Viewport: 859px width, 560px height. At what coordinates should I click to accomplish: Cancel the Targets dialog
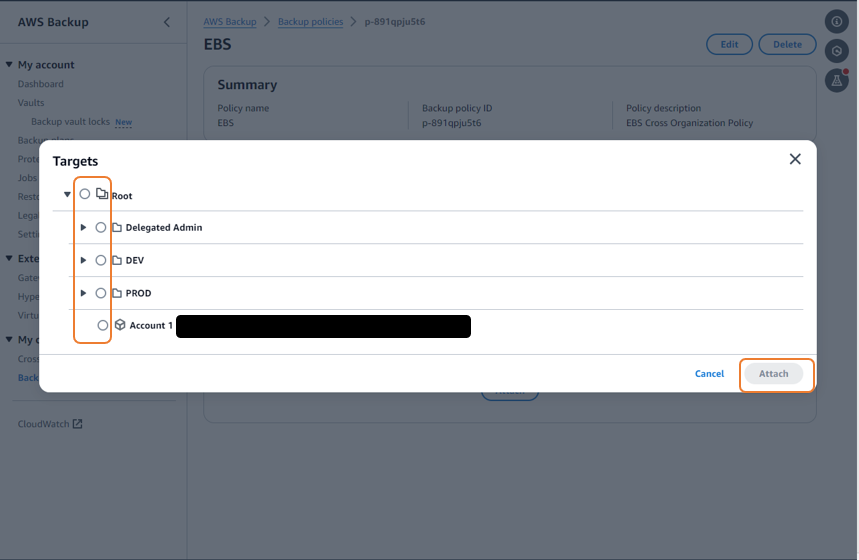tap(709, 374)
